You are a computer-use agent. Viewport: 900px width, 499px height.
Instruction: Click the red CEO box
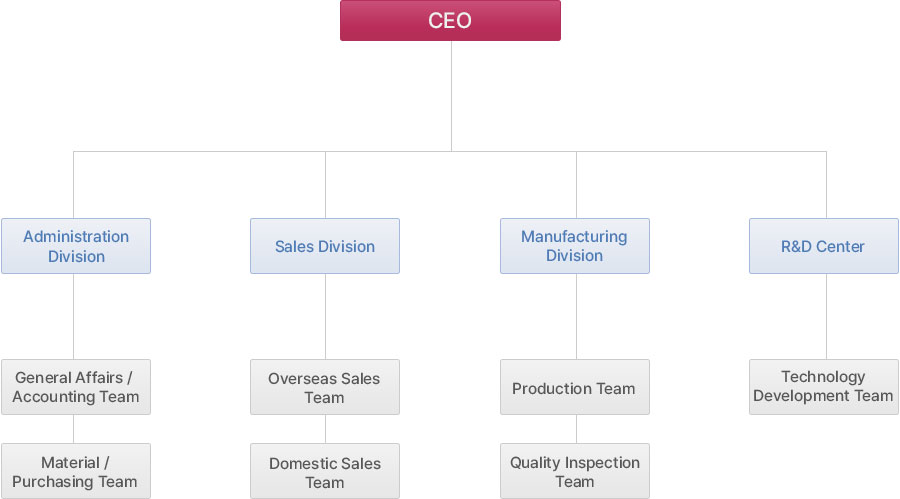click(x=450, y=21)
